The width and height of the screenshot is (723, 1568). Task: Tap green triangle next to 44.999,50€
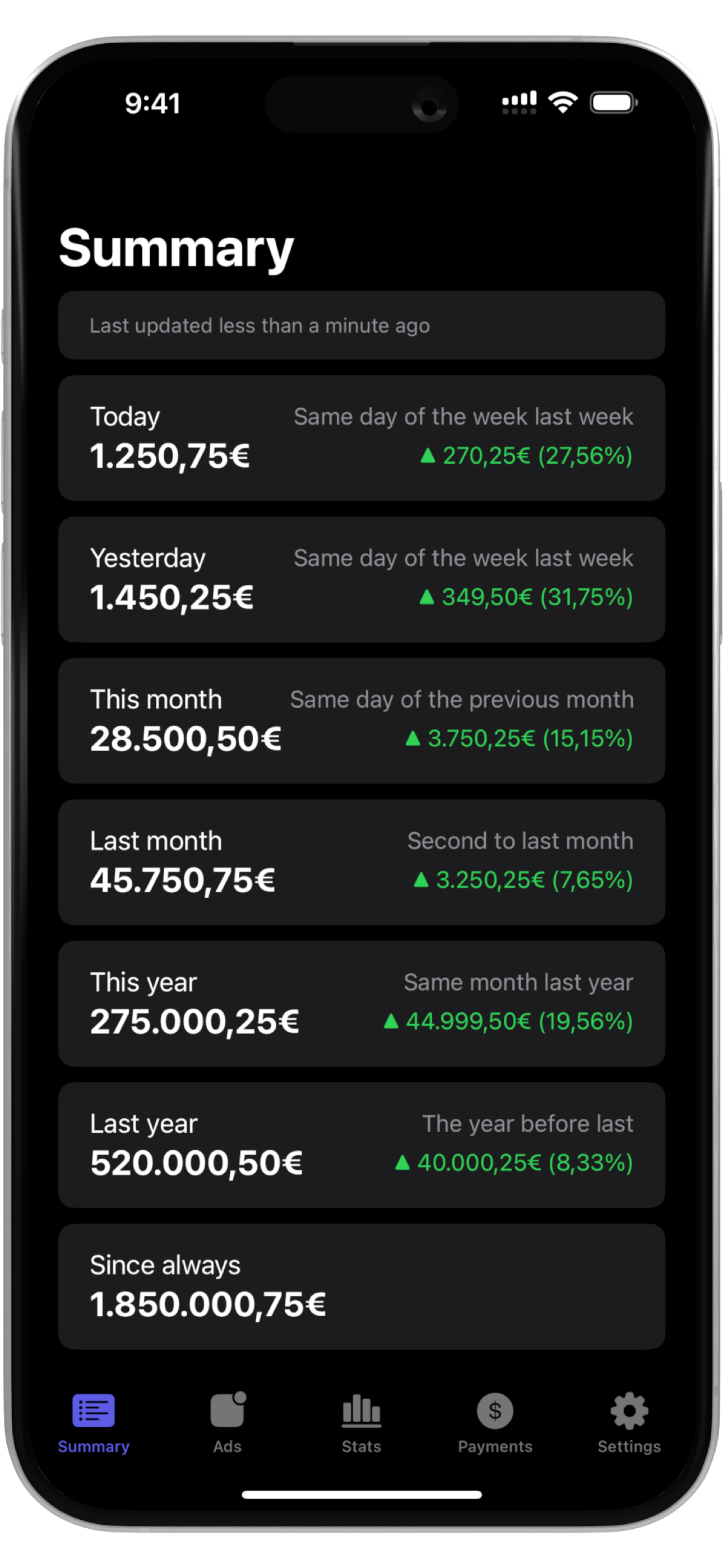(x=391, y=1021)
